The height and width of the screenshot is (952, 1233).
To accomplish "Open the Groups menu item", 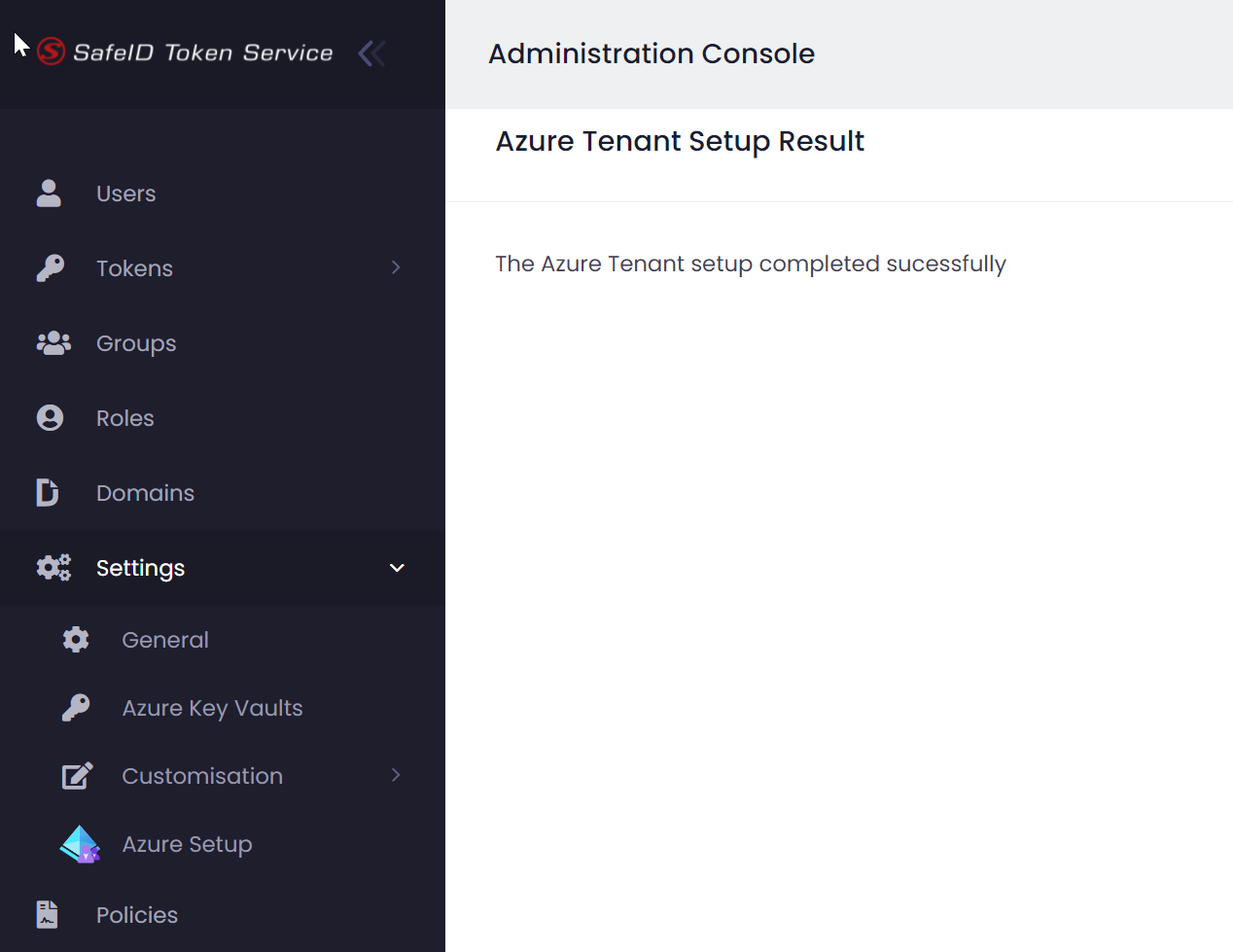I will click(x=136, y=343).
